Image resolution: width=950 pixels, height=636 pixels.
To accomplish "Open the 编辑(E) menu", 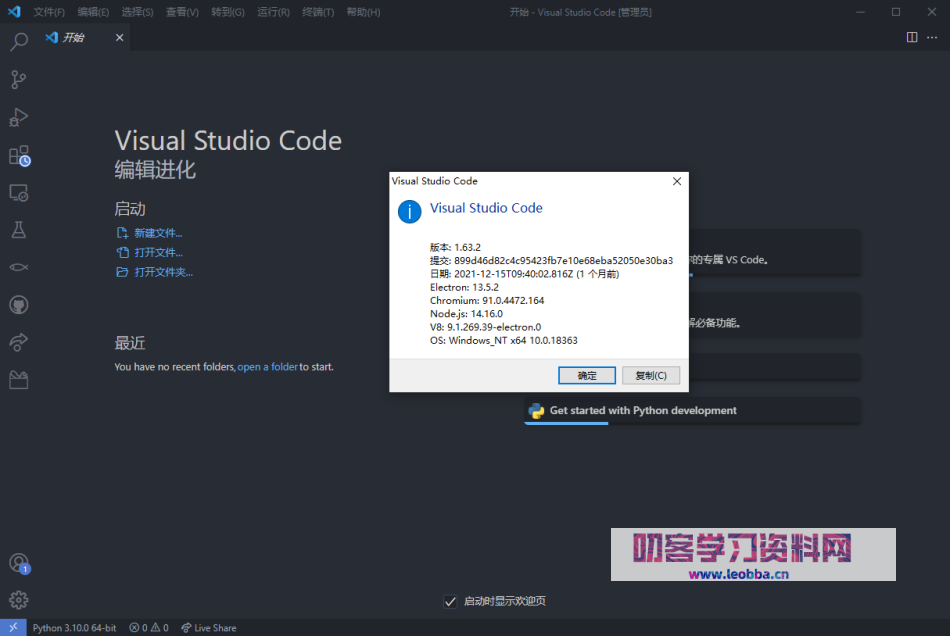I will [x=93, y=12].
